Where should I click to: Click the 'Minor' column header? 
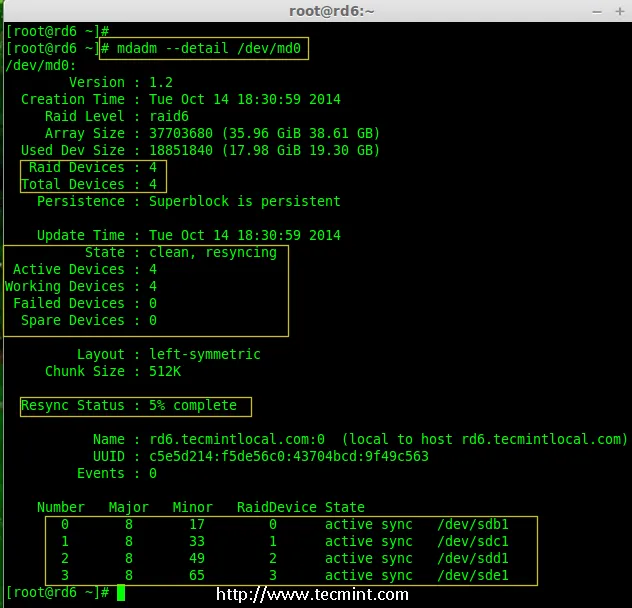(x=193, y=507)
